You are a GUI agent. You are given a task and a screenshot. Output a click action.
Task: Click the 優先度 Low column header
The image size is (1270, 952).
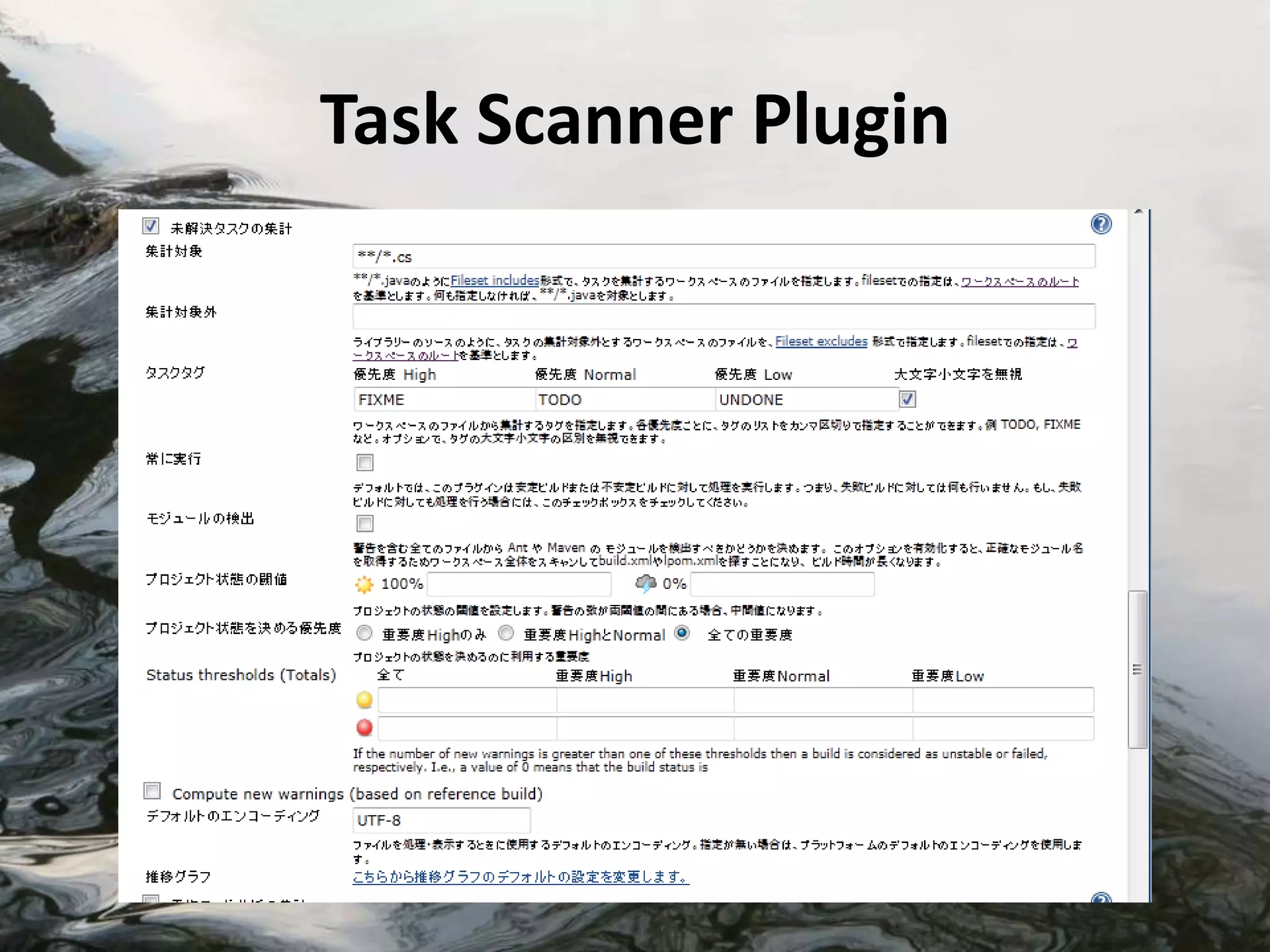tap(754, 374)
